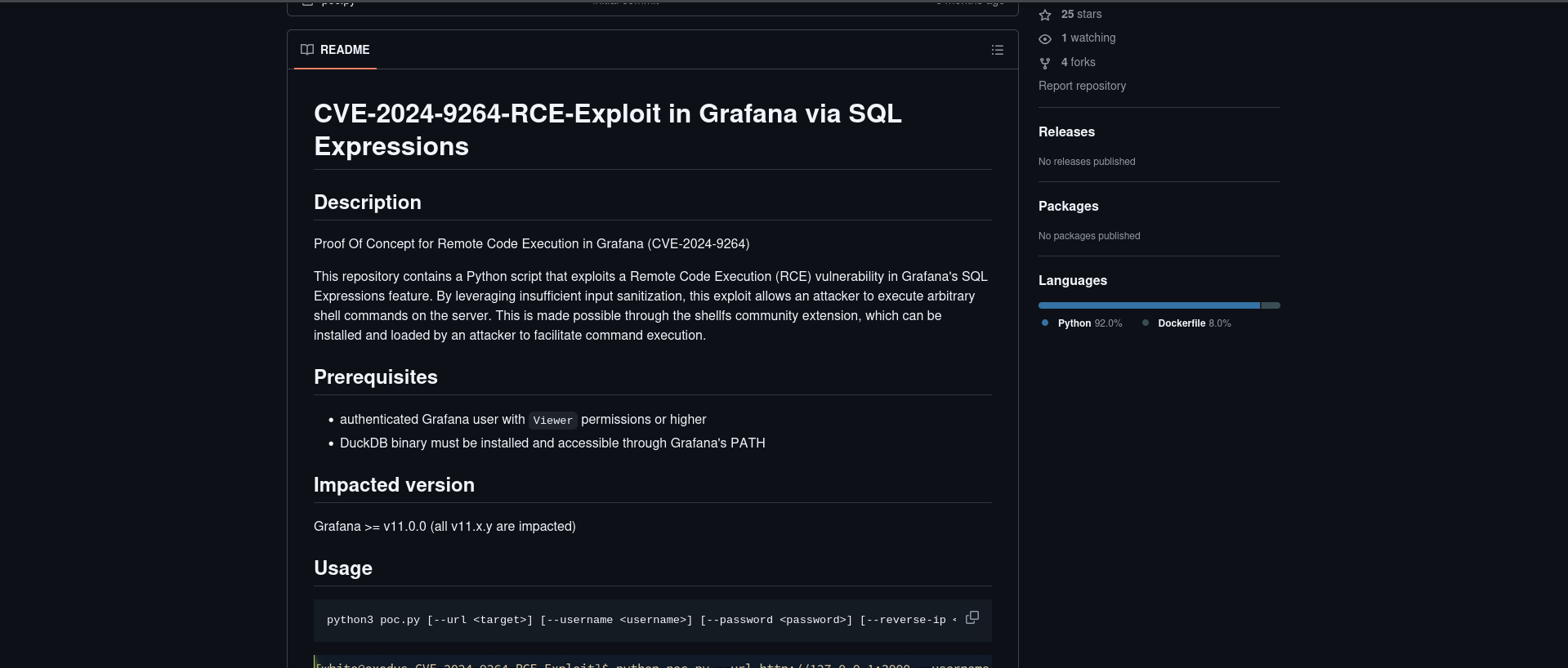The image size is (1568, 668).
Task: Click the book icon in README header
Action: coord(307,50)
